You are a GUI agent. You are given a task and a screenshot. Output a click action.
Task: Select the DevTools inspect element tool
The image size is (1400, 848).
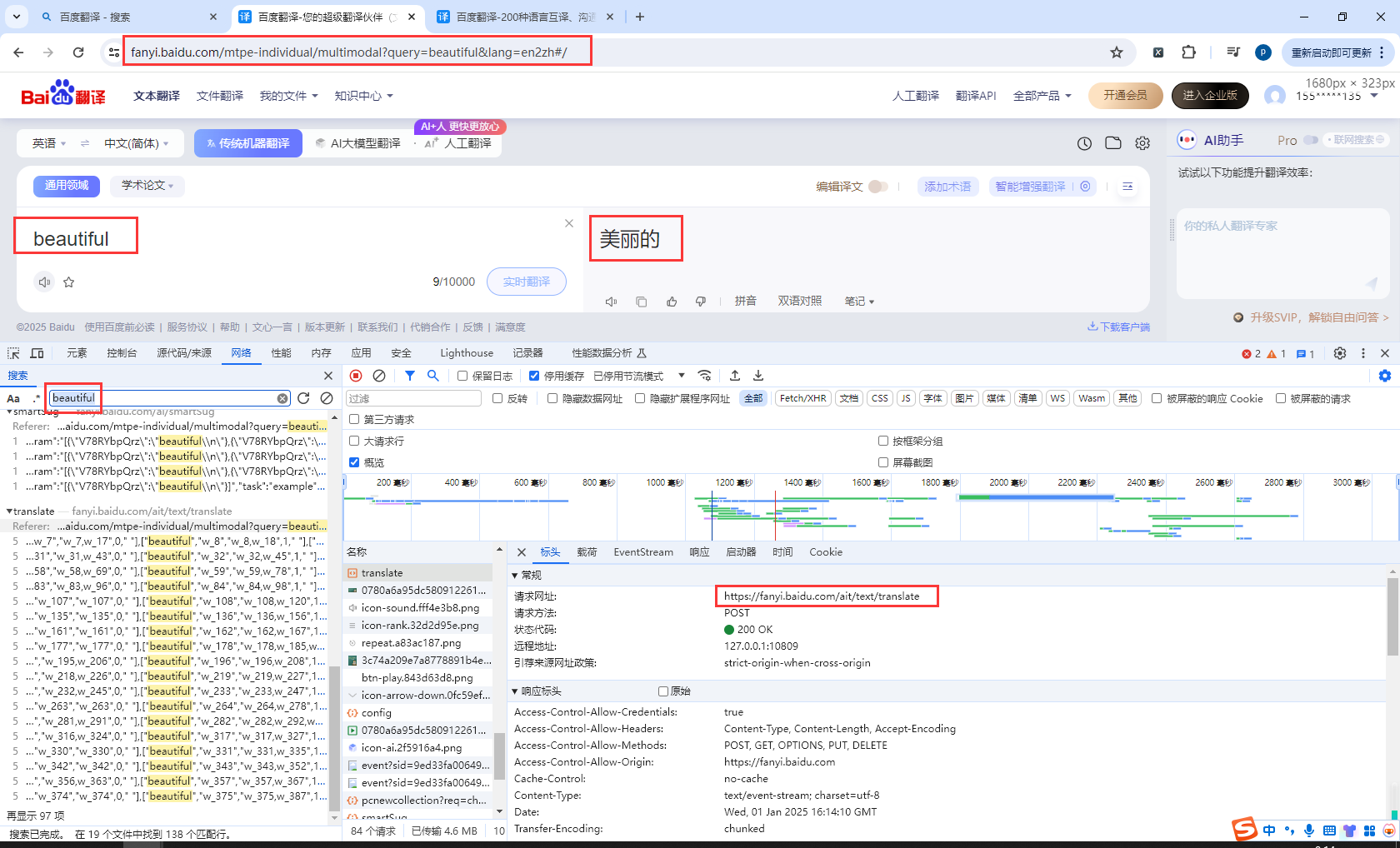[13, 353]
